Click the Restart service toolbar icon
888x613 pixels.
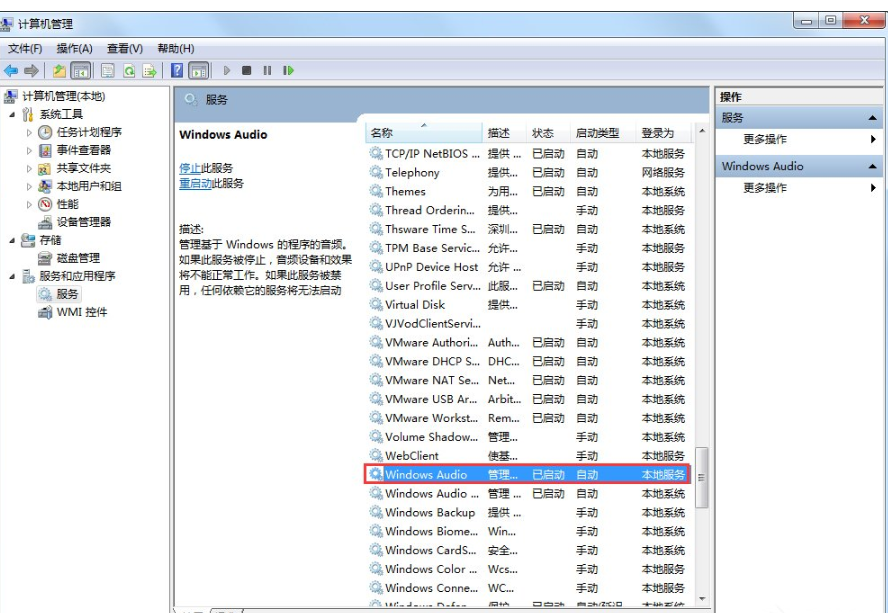(x=288, y=68)
